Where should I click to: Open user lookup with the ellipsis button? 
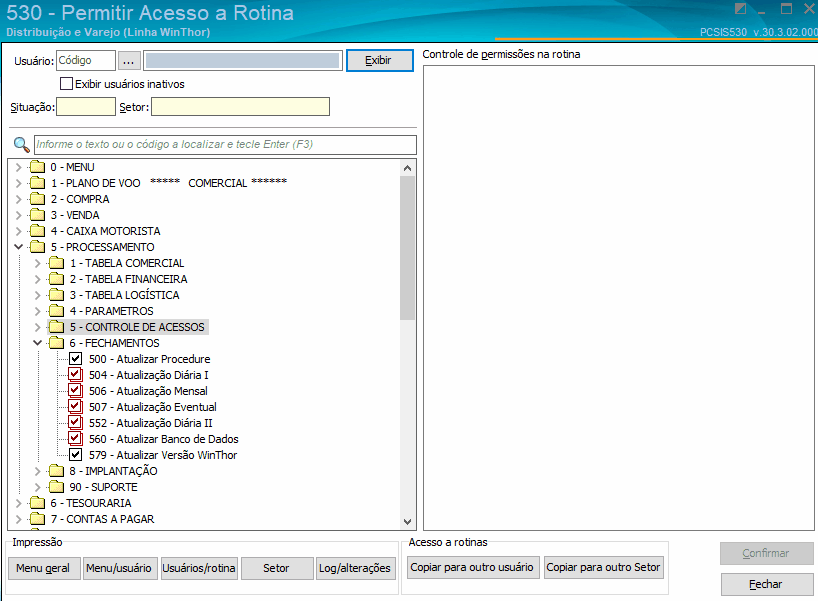129,61
